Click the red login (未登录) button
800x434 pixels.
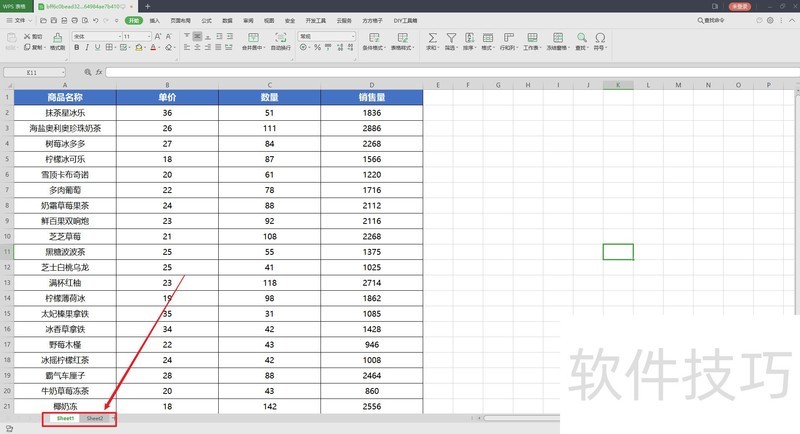740,6
